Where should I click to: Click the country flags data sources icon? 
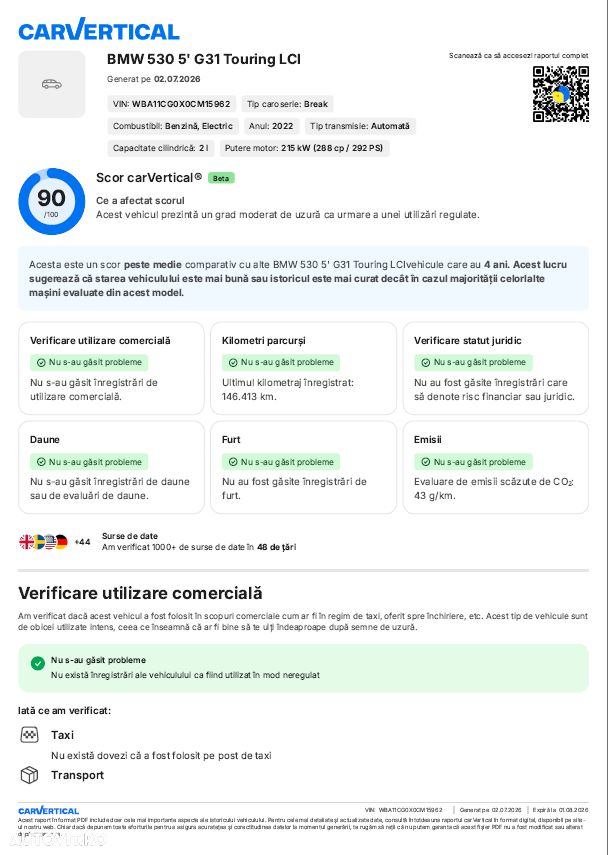(x=43, y=542)
